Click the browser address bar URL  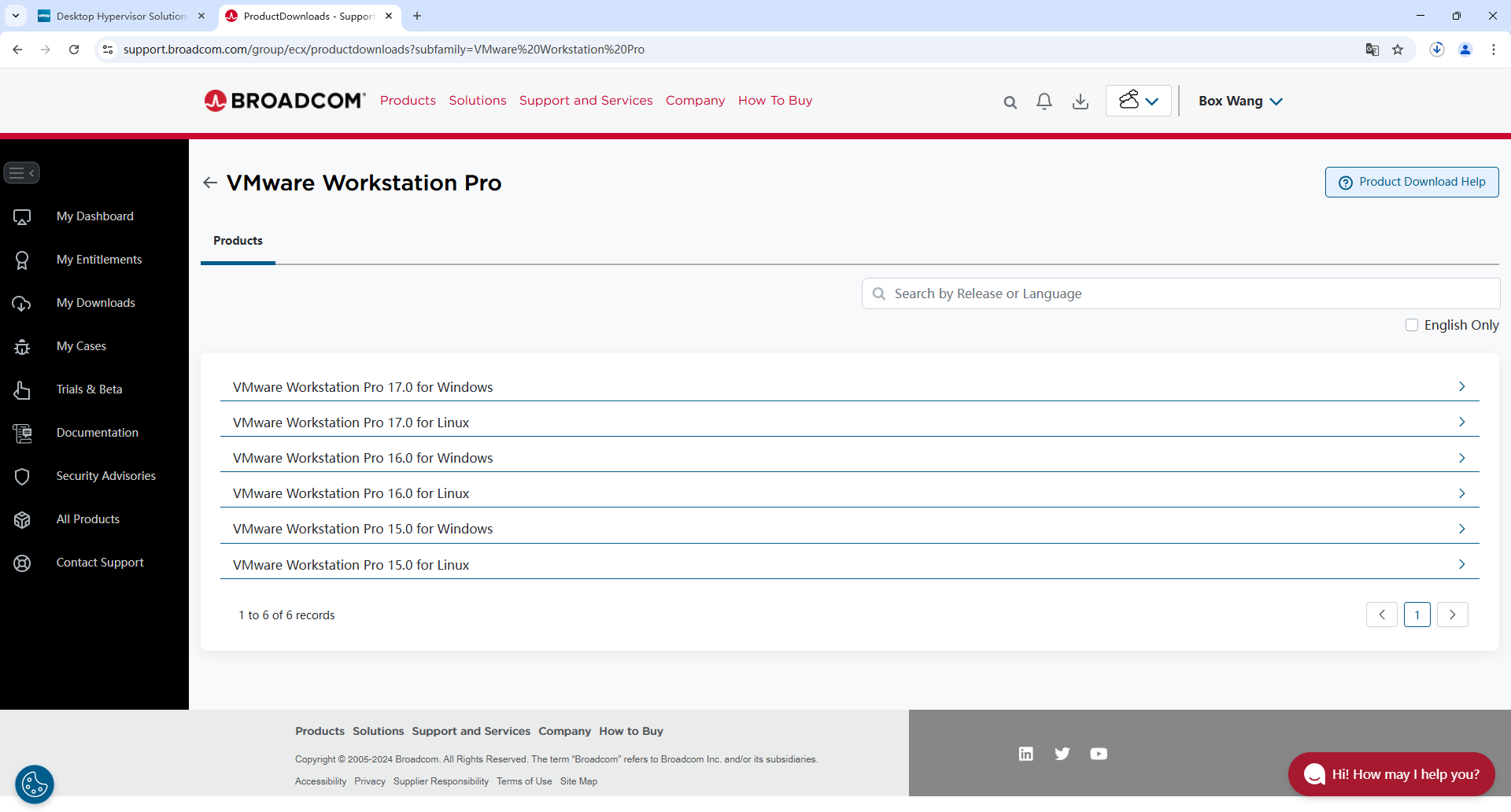click(384, 50)
